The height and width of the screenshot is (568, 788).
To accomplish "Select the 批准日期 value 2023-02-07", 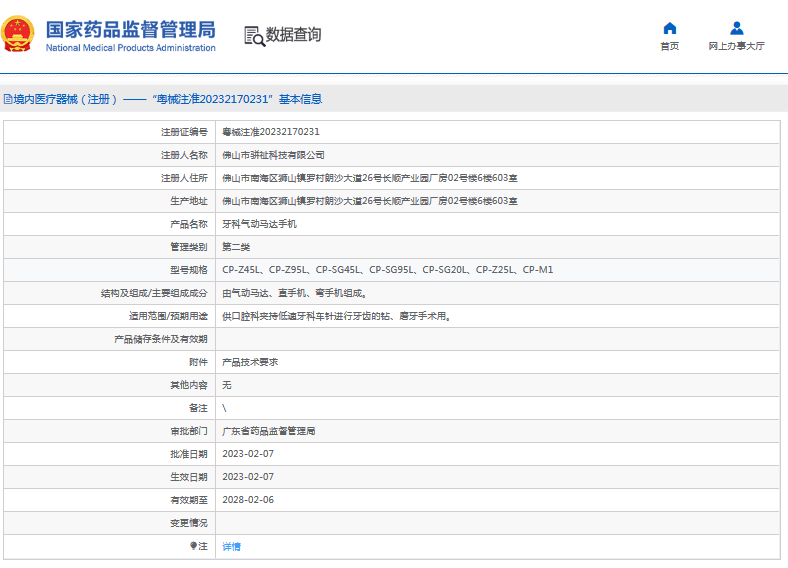I will pos(248,454).
